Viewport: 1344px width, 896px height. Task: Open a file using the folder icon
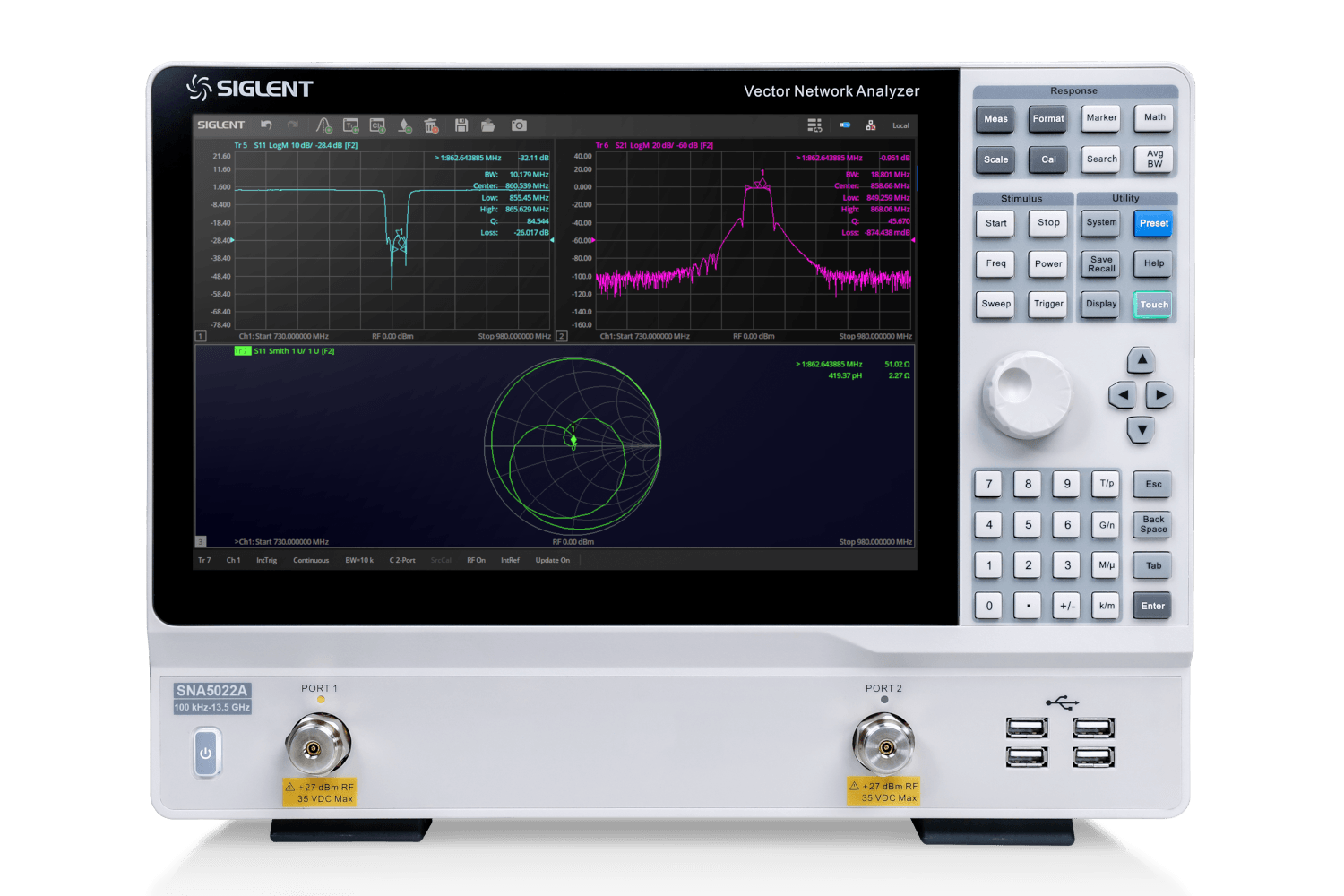(488, 125)
